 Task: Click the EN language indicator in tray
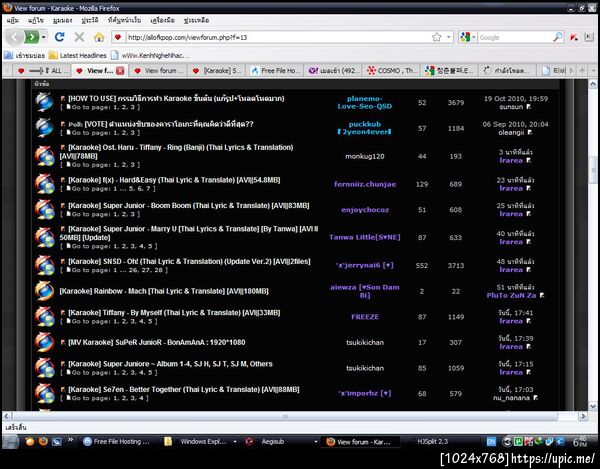point(491,442)
